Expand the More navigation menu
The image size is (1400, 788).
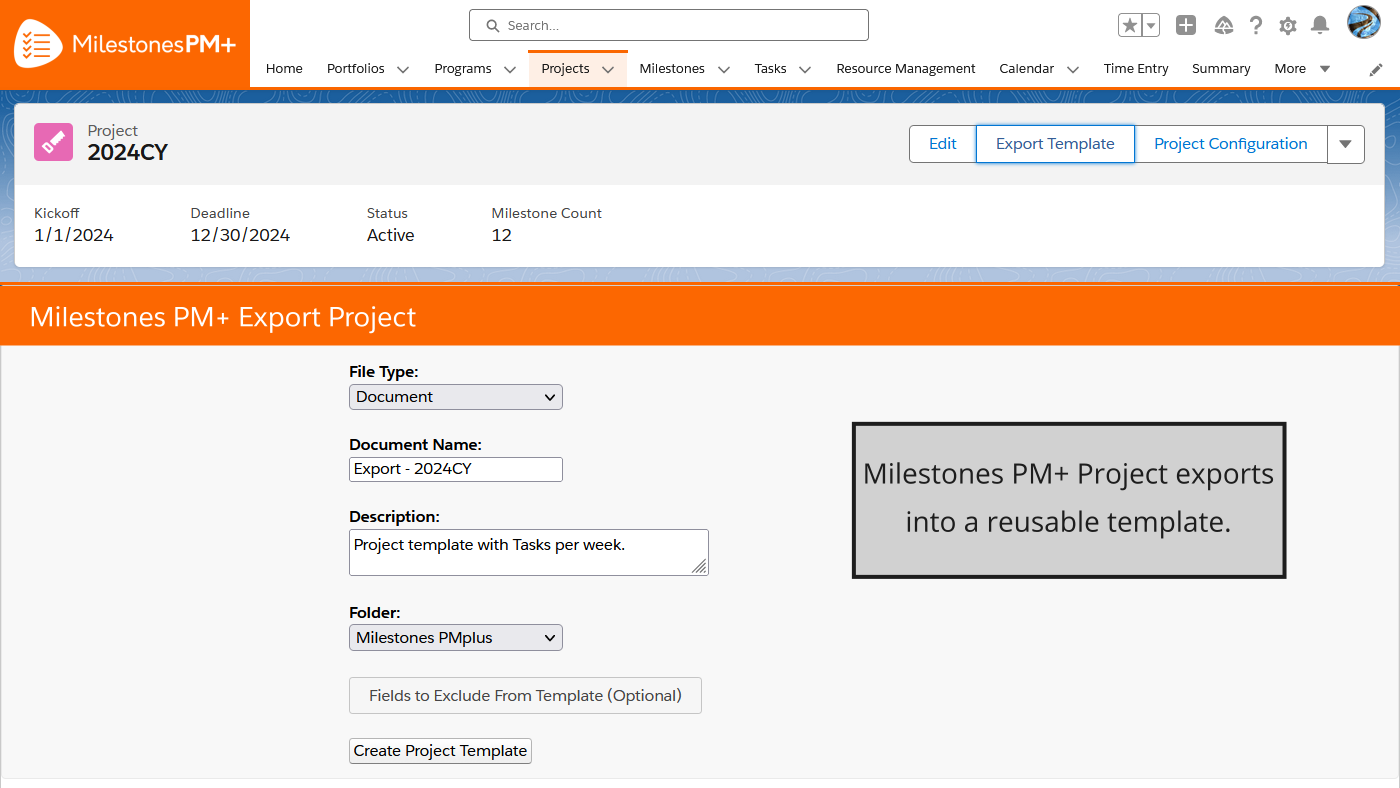(1302, 69)
